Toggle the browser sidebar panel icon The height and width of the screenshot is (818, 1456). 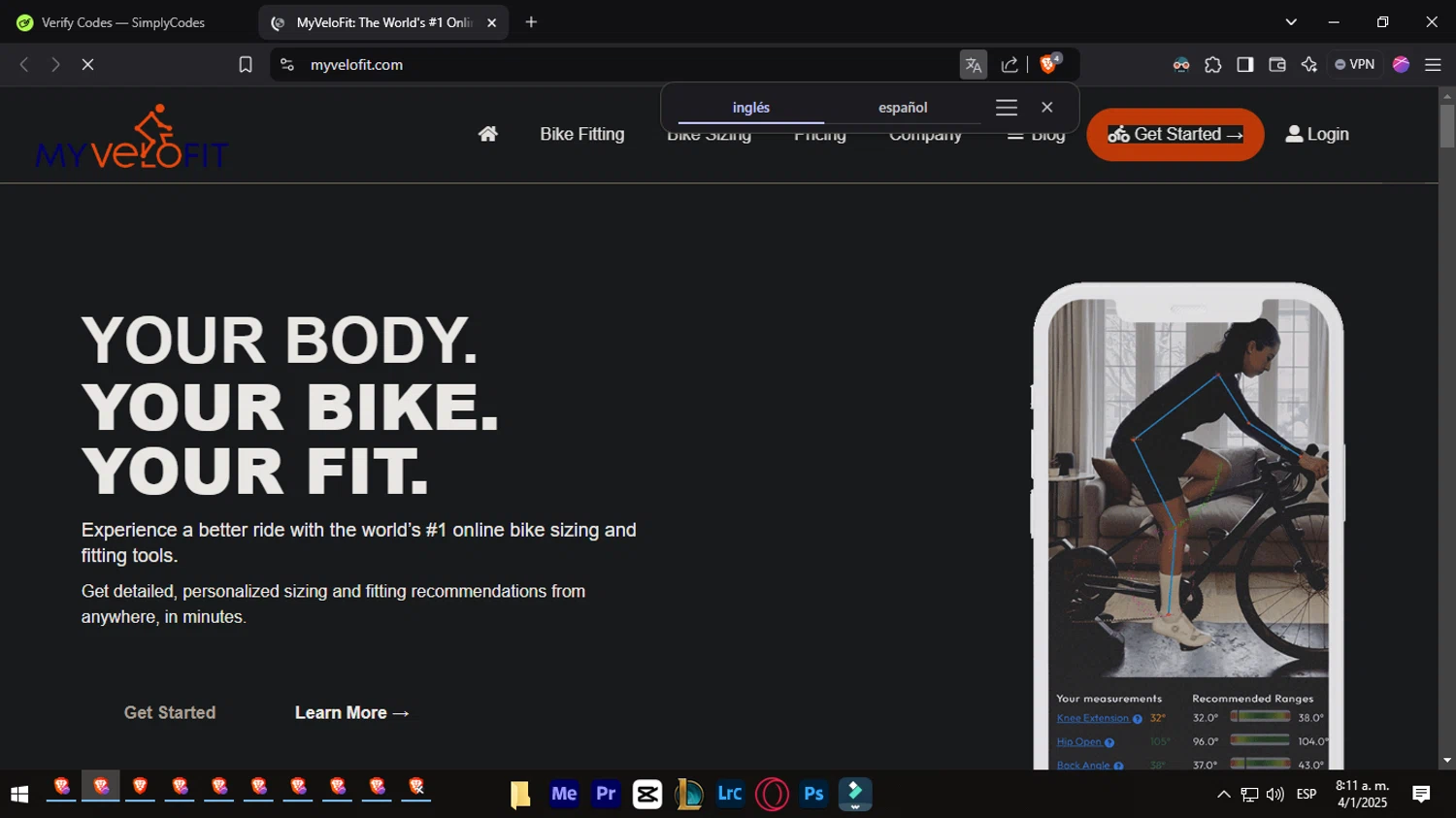(1245, 65)
